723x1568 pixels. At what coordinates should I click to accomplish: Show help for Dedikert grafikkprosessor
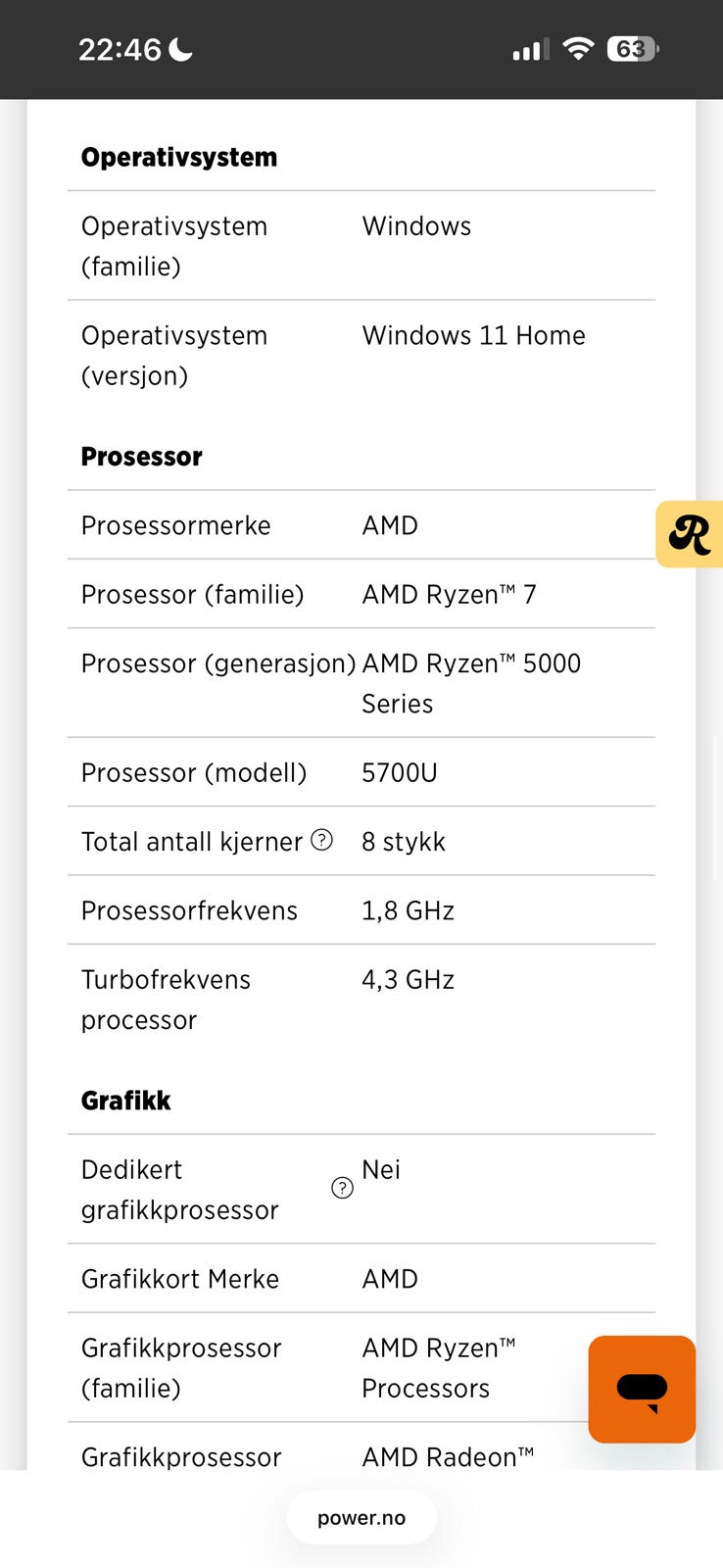click(342, 1188)
